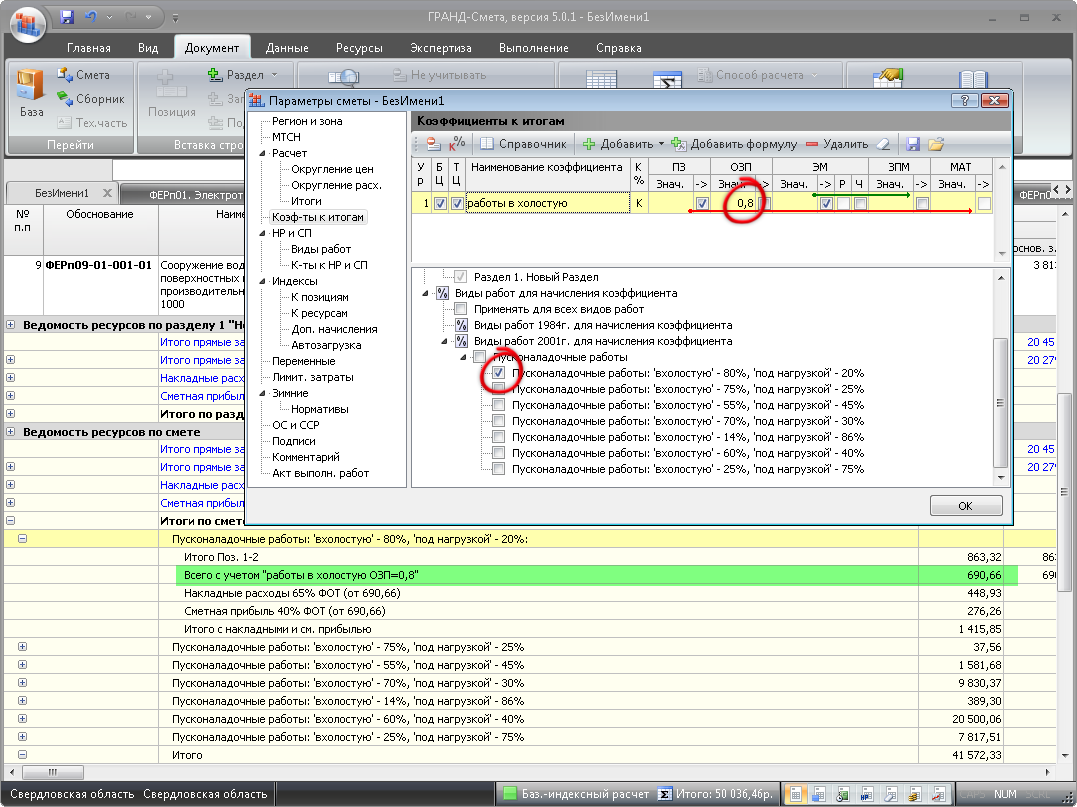The image size is (1077, 807).
Task: Switch to the Ресурсы ribbon tab
Action: (x=359, y=48)
